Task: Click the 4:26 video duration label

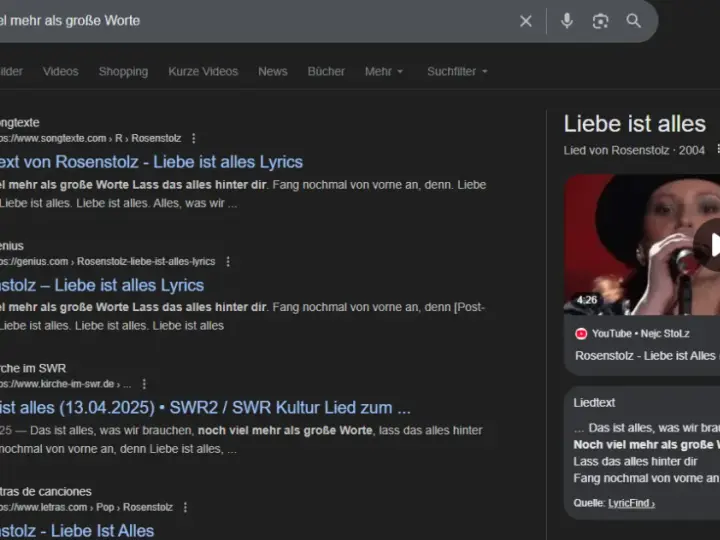Action: (587, 300)
